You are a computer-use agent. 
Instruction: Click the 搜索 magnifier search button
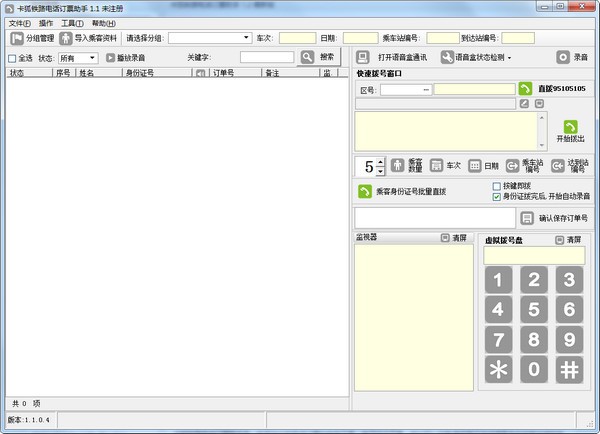coord(318,57)
